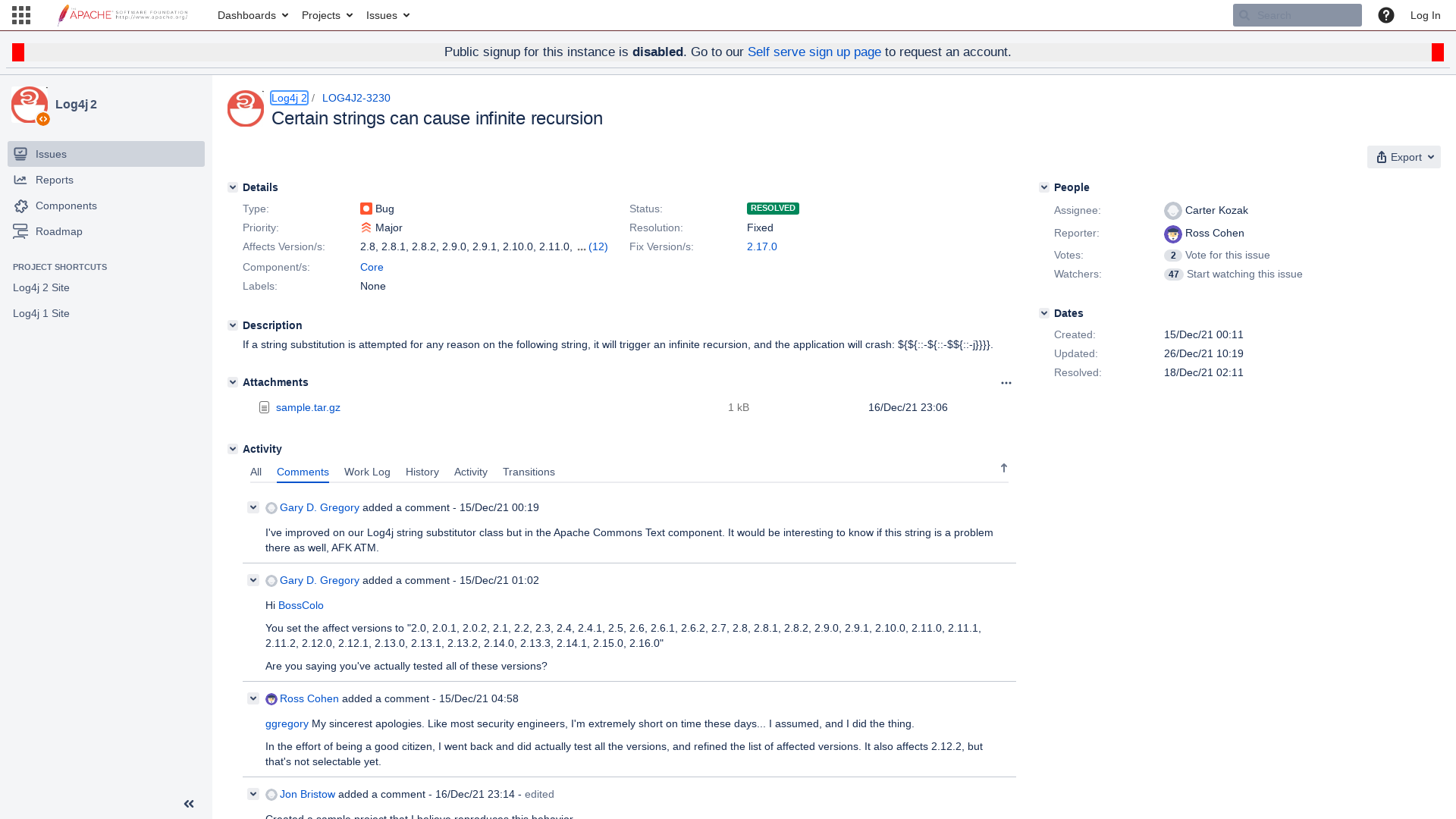Collapse Jon Bristow's comment
The height and width of the screenshot is (819, 1456).
tap(253, 794)
